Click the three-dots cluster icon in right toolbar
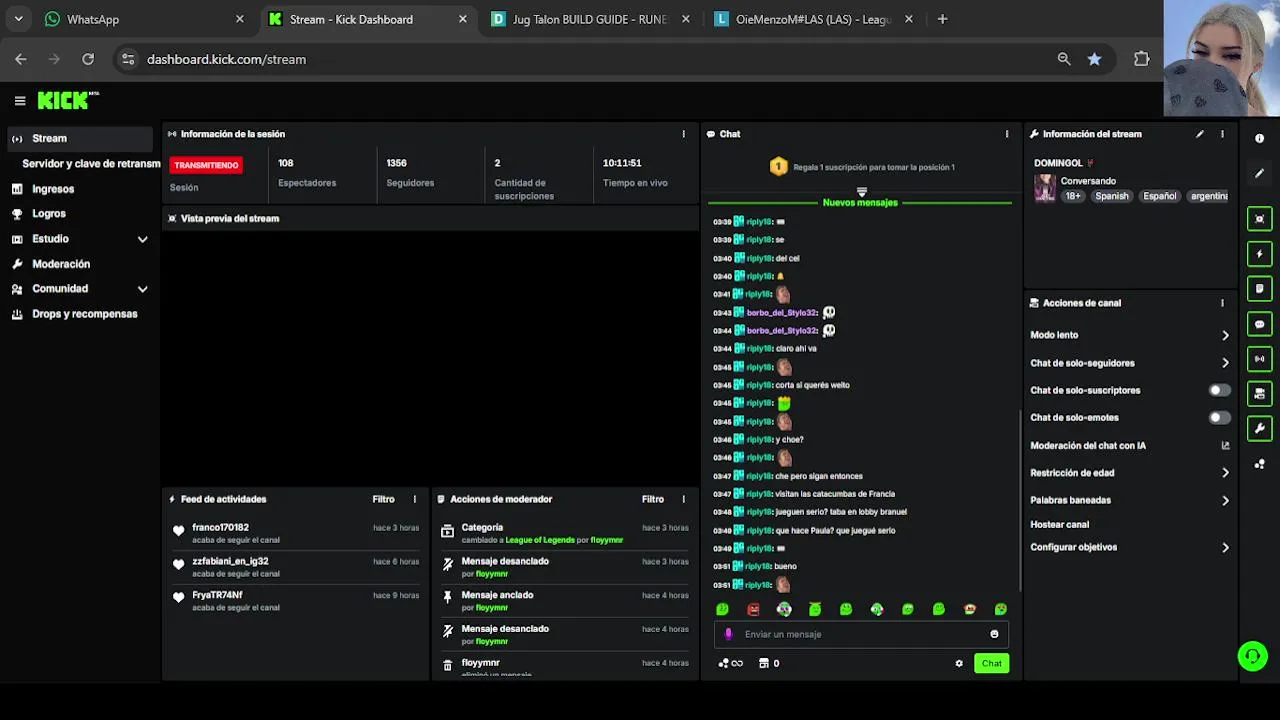This screenshot has height=720, width=1280. [1260, 464]
